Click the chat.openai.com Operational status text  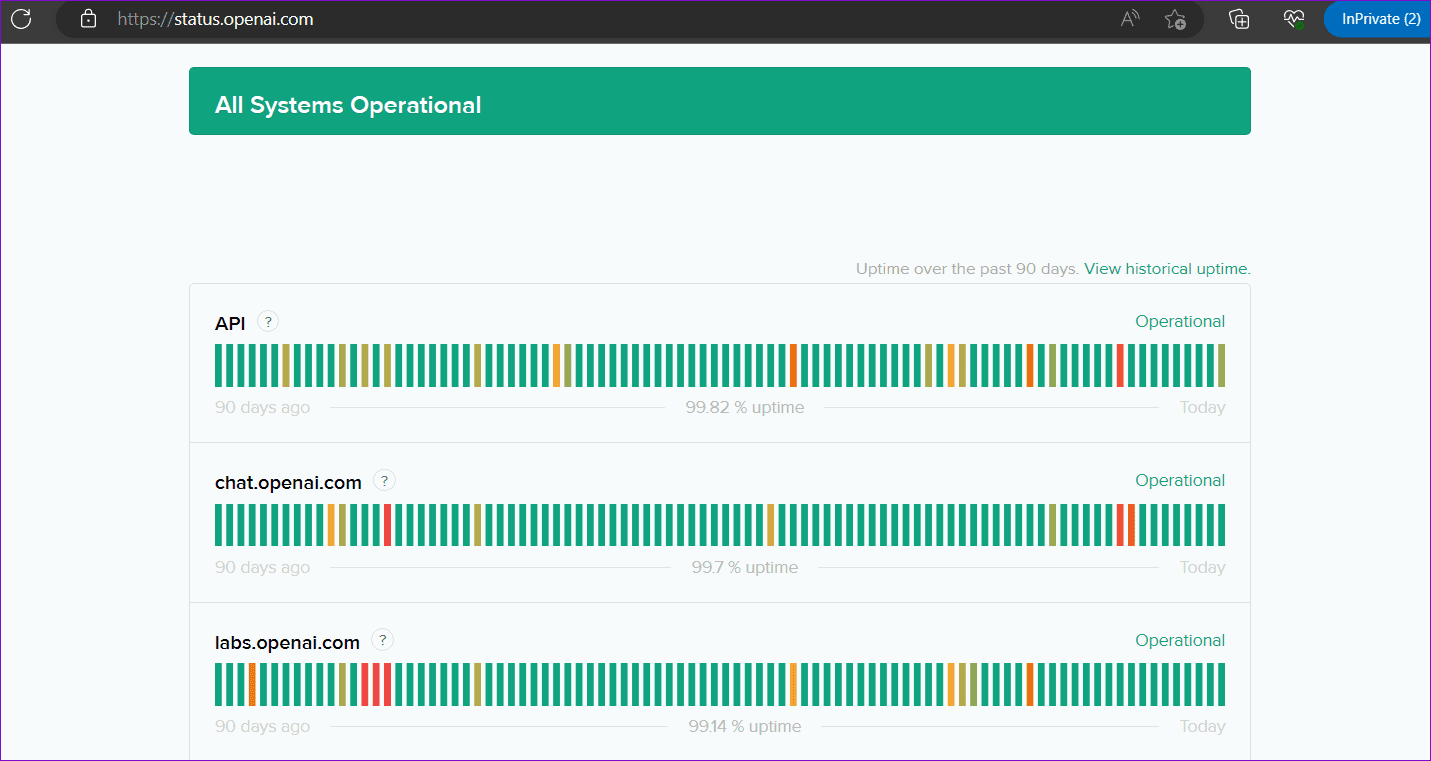[1180, 480]
